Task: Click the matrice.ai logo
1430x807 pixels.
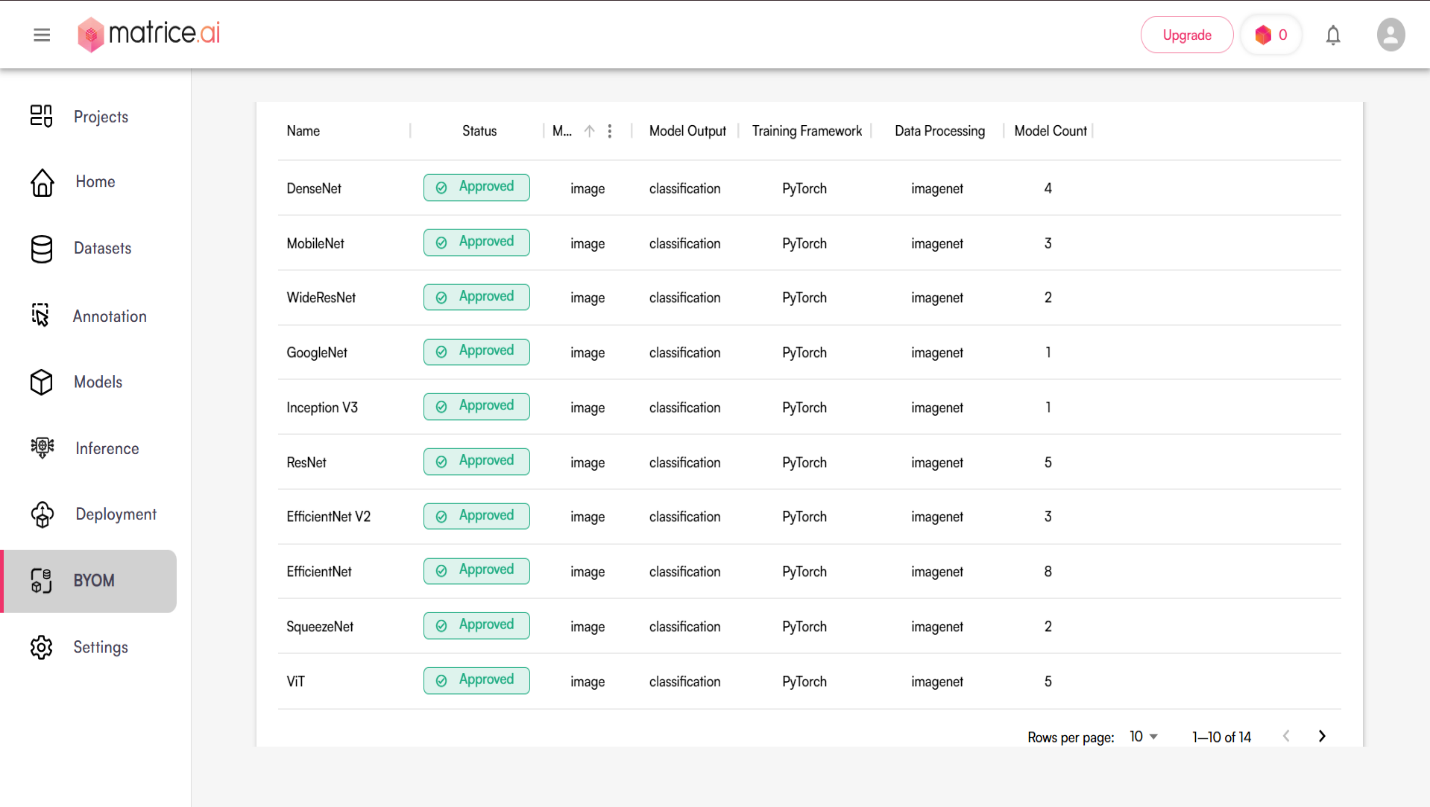Action: point(149,34)
